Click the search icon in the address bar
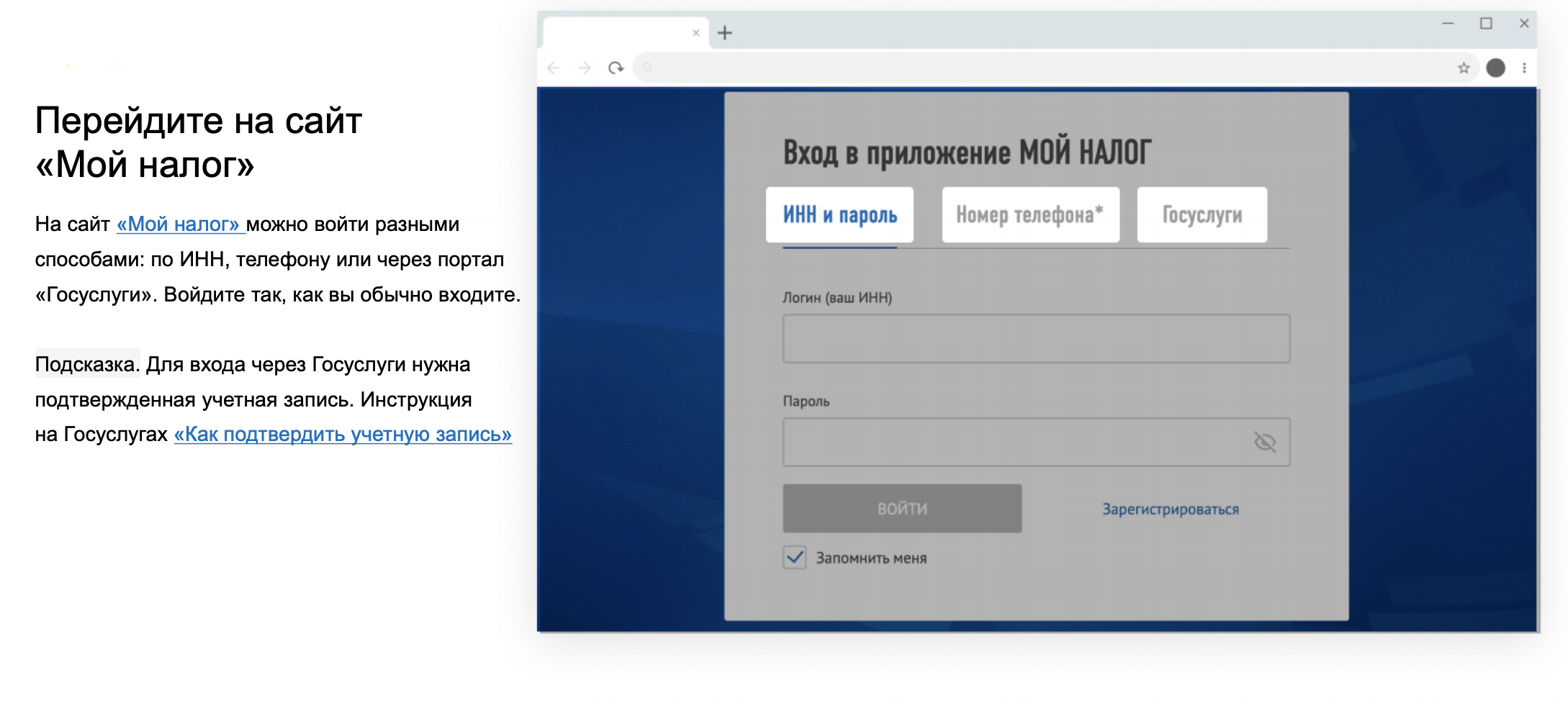Viewport: 1568px width, 708px height. [x=648, y=68]
